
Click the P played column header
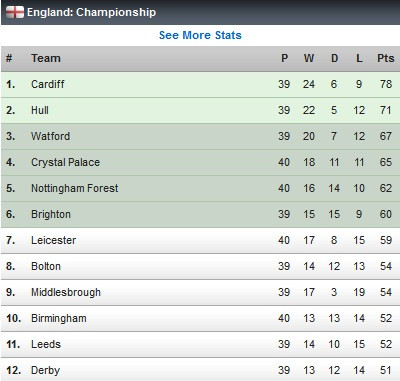coord(284,58)
